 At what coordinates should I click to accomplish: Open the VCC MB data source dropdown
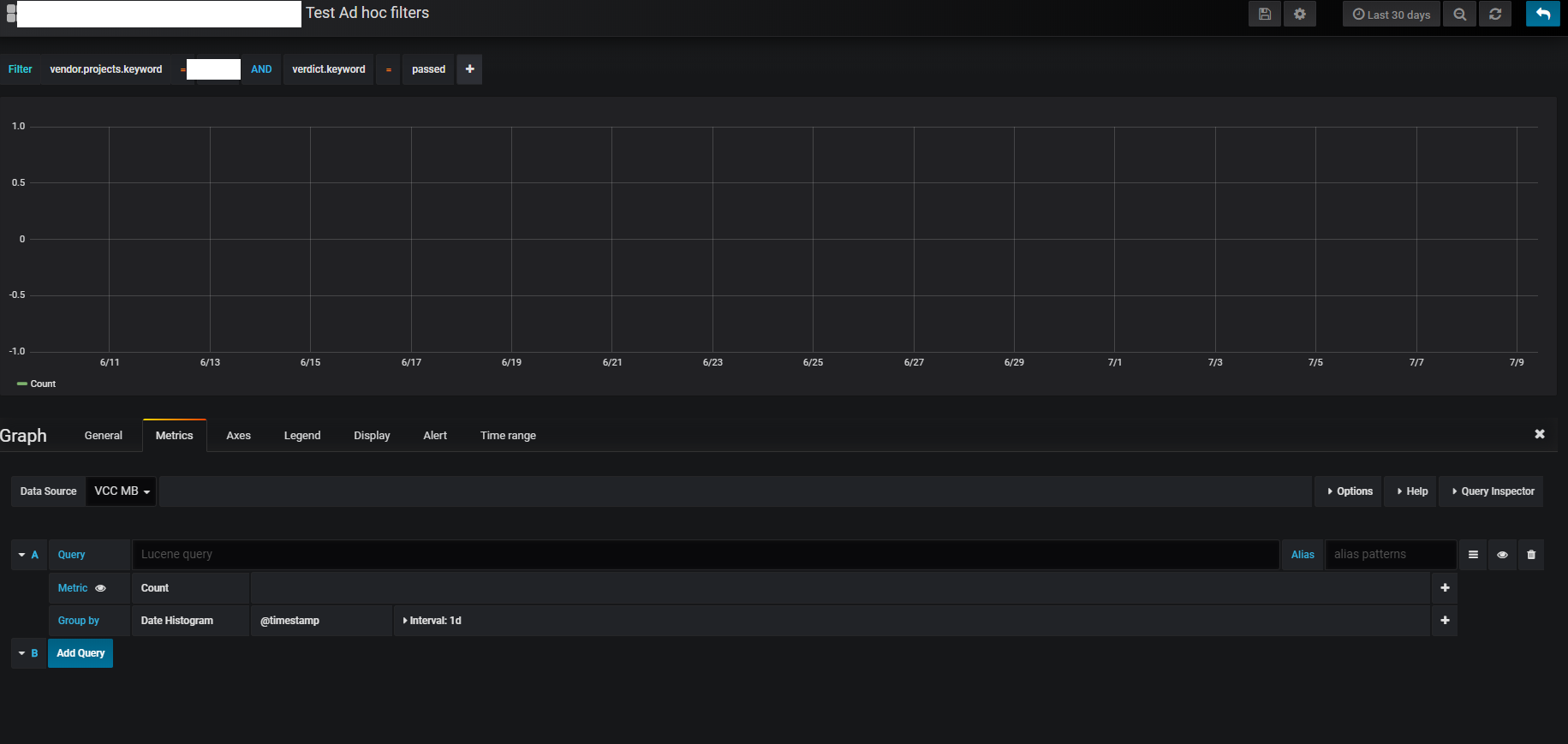point(121,491)
